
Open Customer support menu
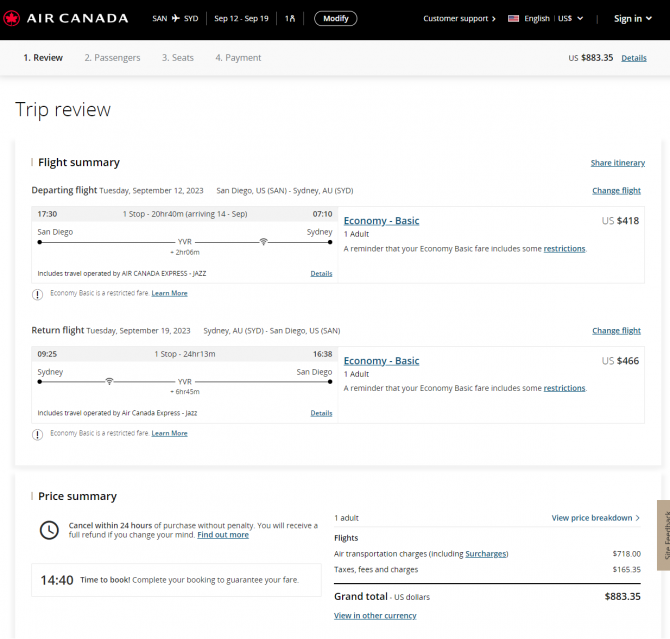[x=459, y=18]
